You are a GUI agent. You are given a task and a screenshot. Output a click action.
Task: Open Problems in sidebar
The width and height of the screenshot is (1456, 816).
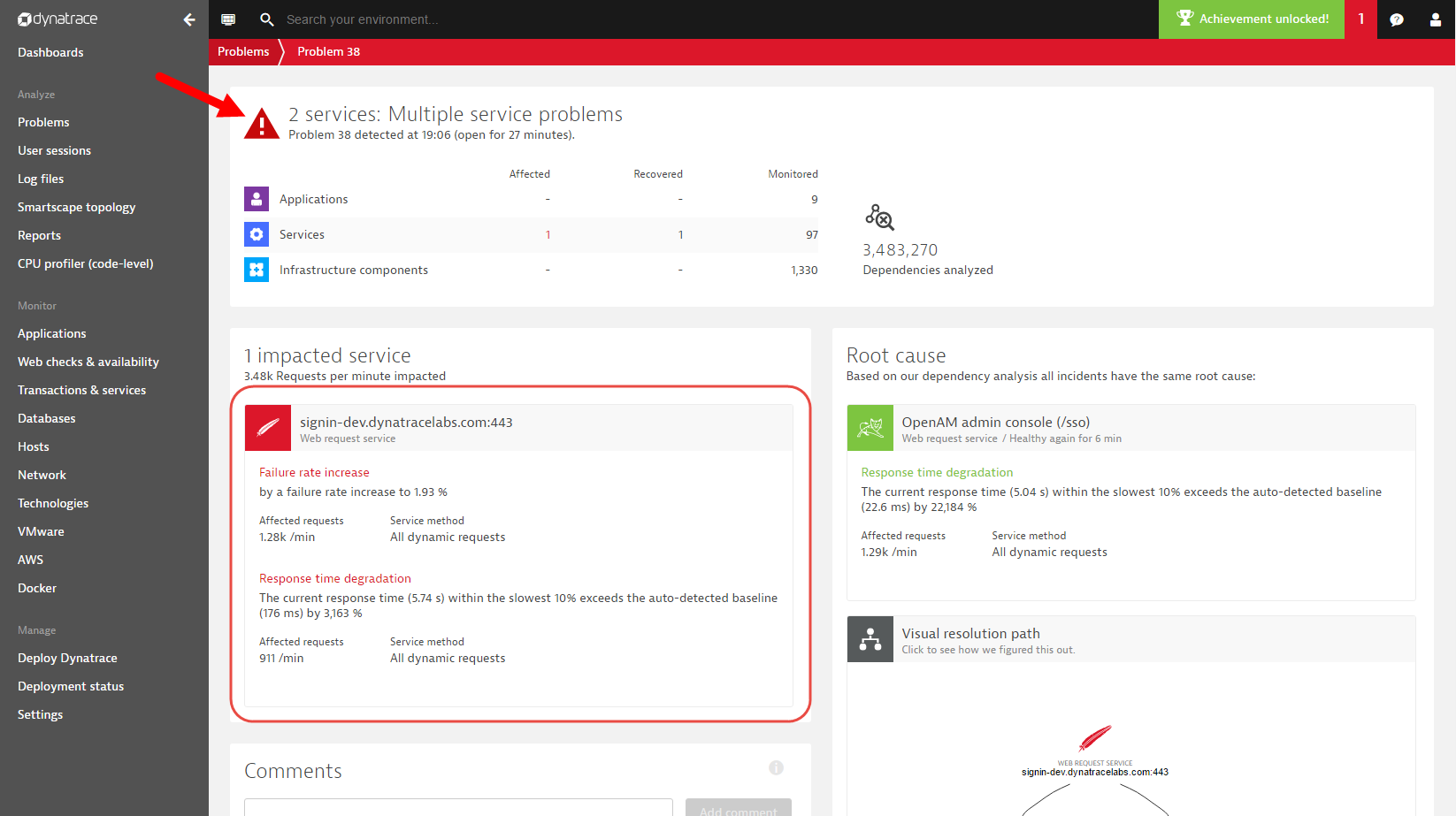[43, 122]
